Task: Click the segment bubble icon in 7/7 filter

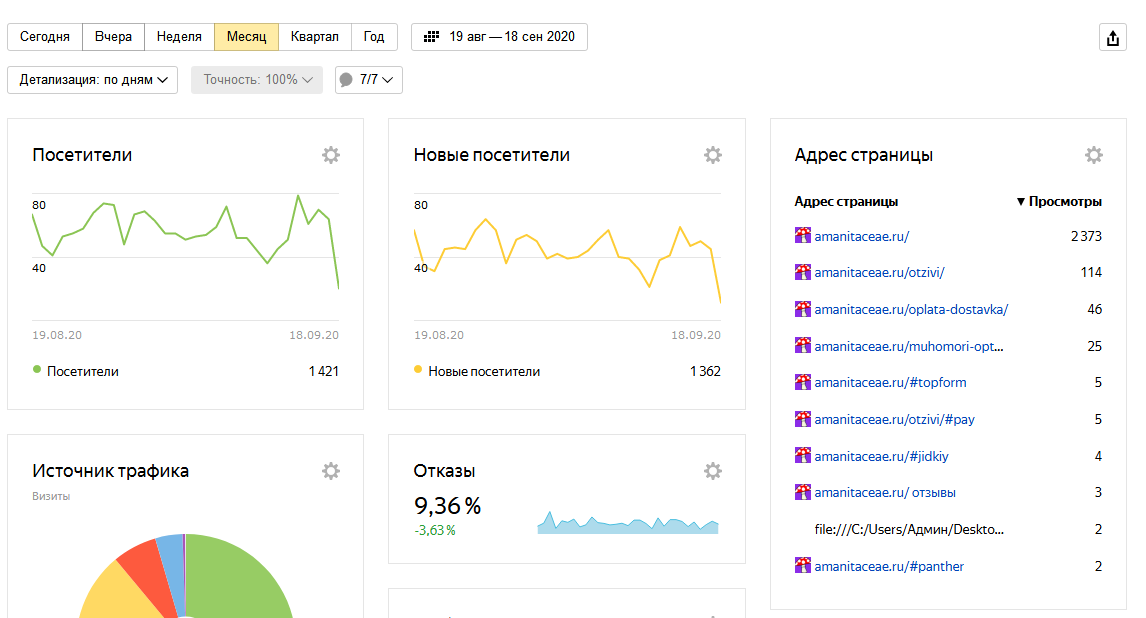Action: click(x=346, y=80)
